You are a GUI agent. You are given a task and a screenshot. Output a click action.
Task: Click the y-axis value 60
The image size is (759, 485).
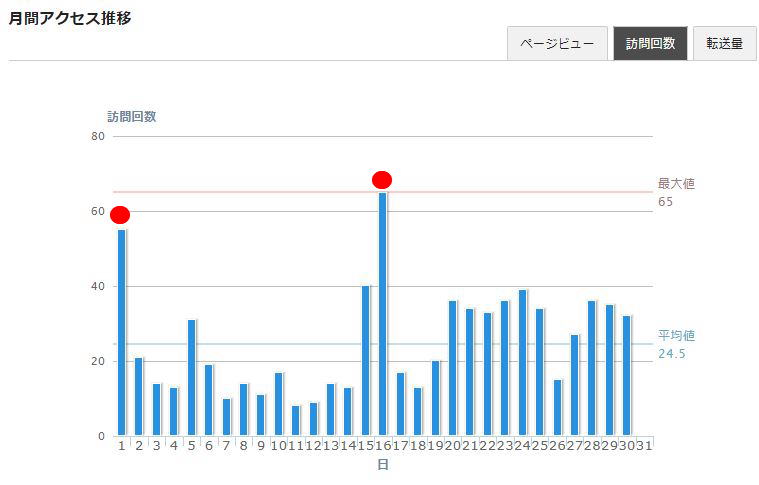[98, 212]
